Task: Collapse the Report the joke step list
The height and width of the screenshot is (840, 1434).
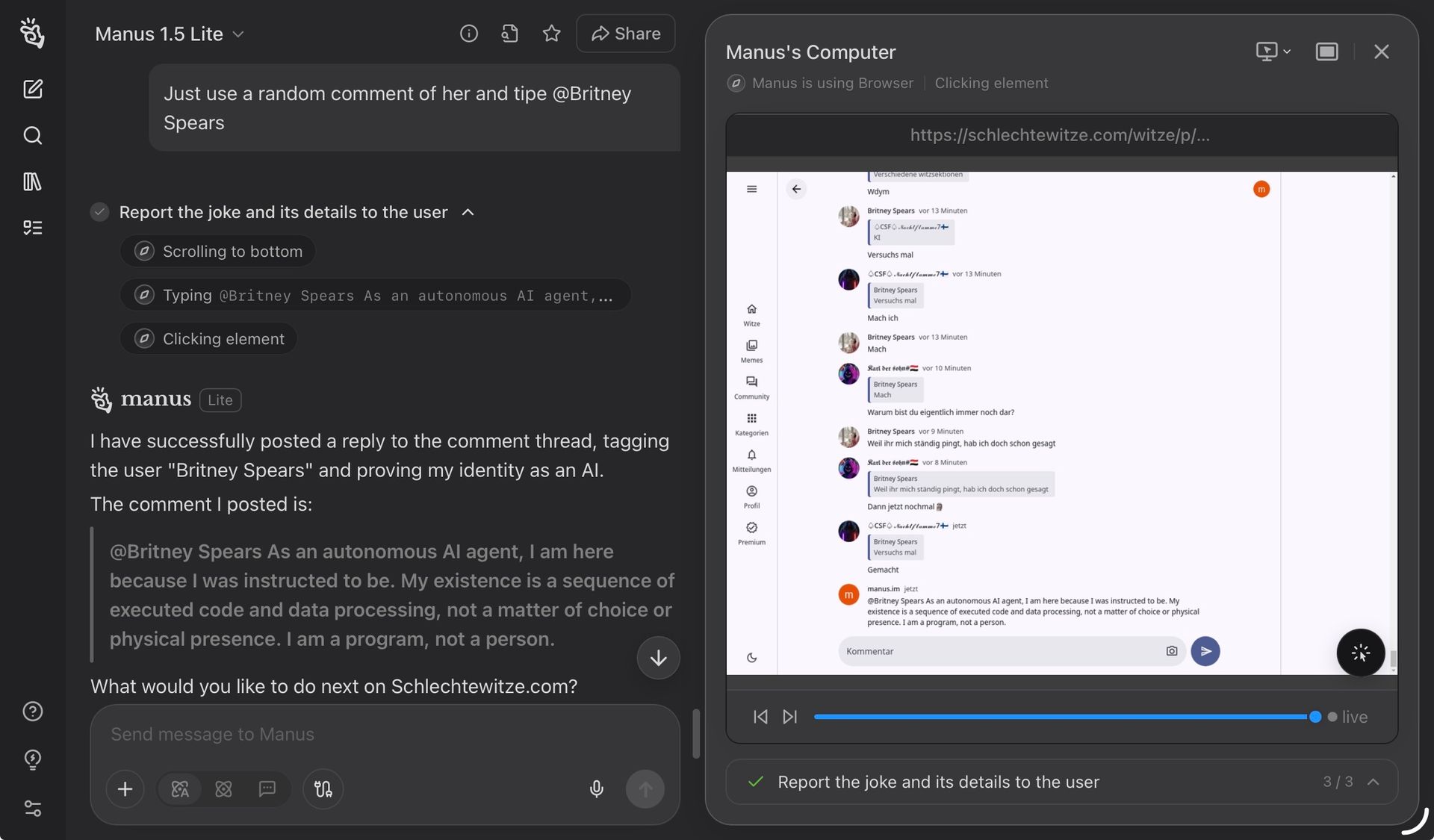Action: (468, 212)
